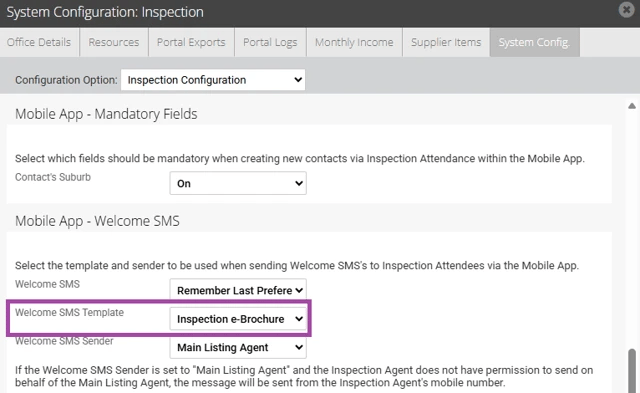Close the System Configuration dialog
Viewport: 640px width, 393px height.
[626, 9]
